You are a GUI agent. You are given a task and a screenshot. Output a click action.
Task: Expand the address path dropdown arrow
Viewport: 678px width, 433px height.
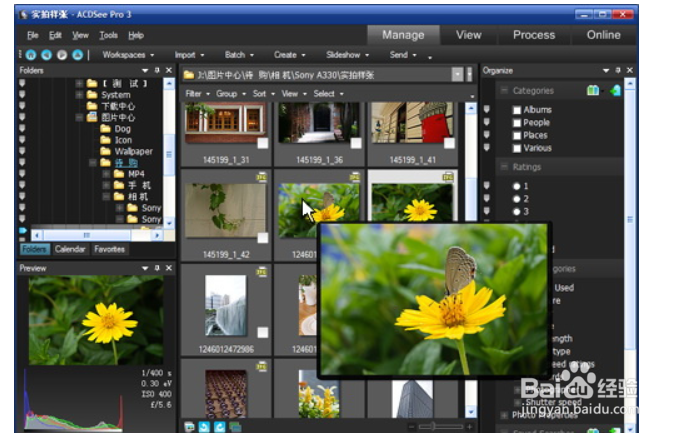point(457,75)
